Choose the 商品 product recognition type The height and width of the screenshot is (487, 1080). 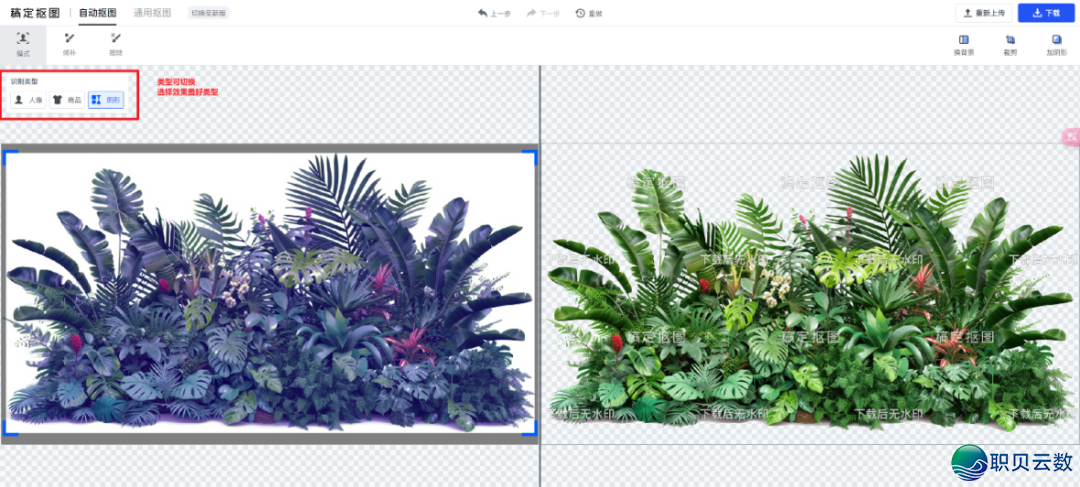[x=67, y=100]
